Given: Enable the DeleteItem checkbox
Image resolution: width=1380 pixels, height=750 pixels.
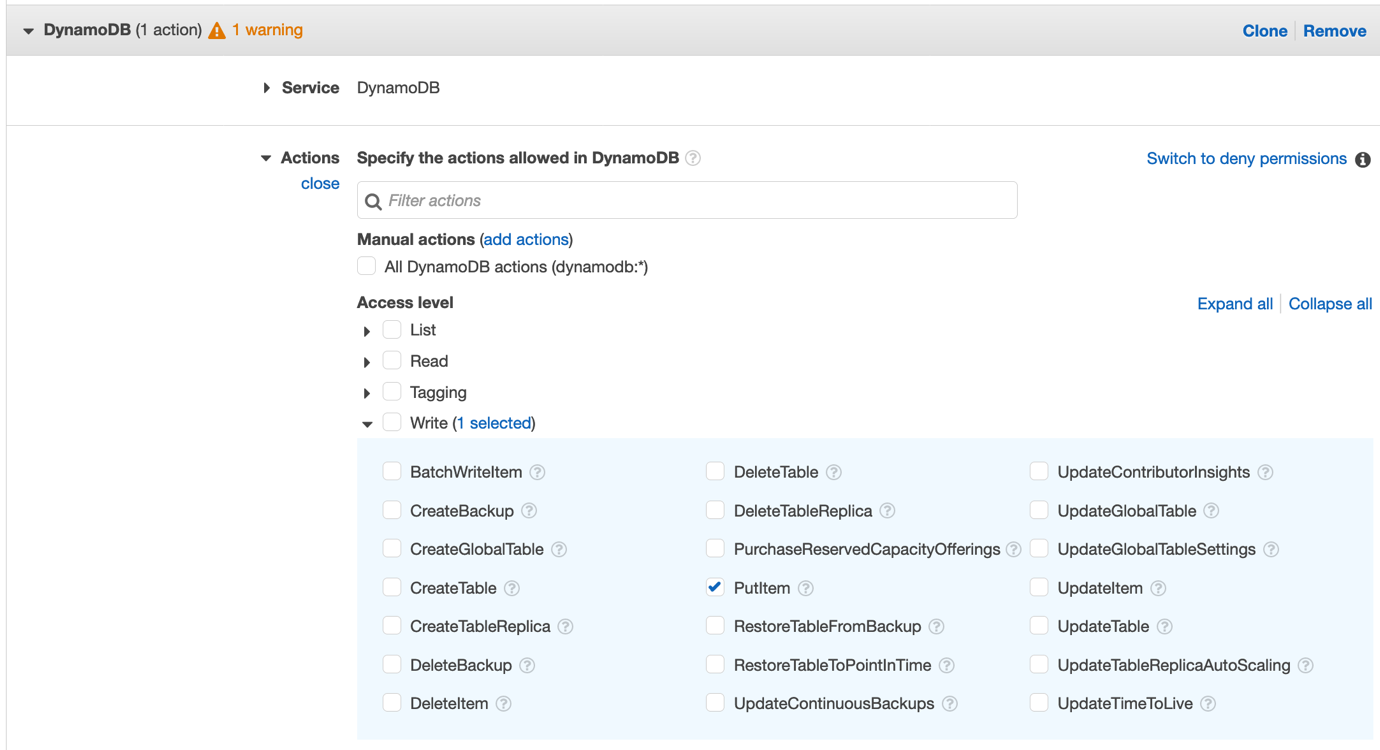Looking at the screenshot, I should 392,703.
